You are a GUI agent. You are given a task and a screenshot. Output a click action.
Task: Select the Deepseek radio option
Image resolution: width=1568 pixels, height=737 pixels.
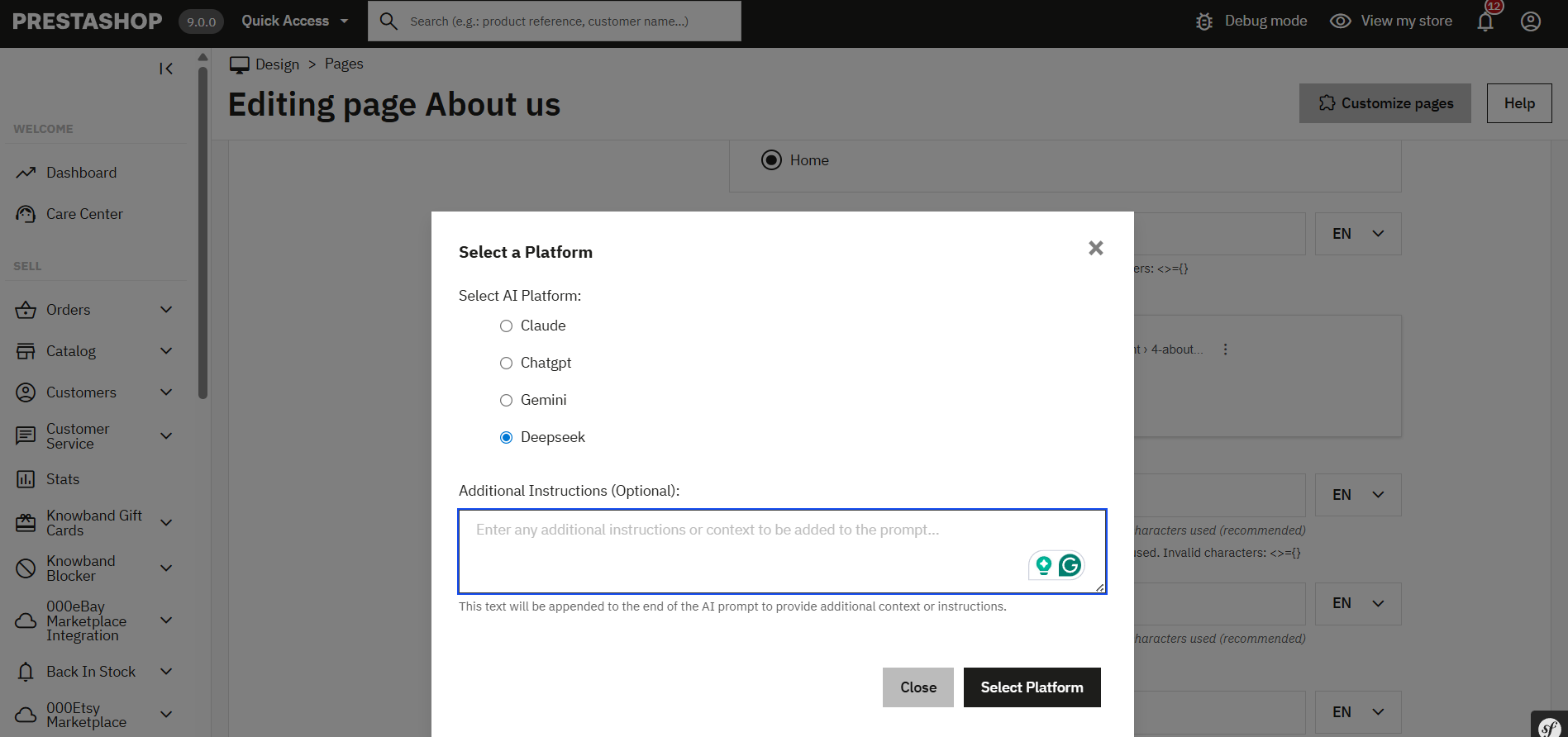coord(506,438)
